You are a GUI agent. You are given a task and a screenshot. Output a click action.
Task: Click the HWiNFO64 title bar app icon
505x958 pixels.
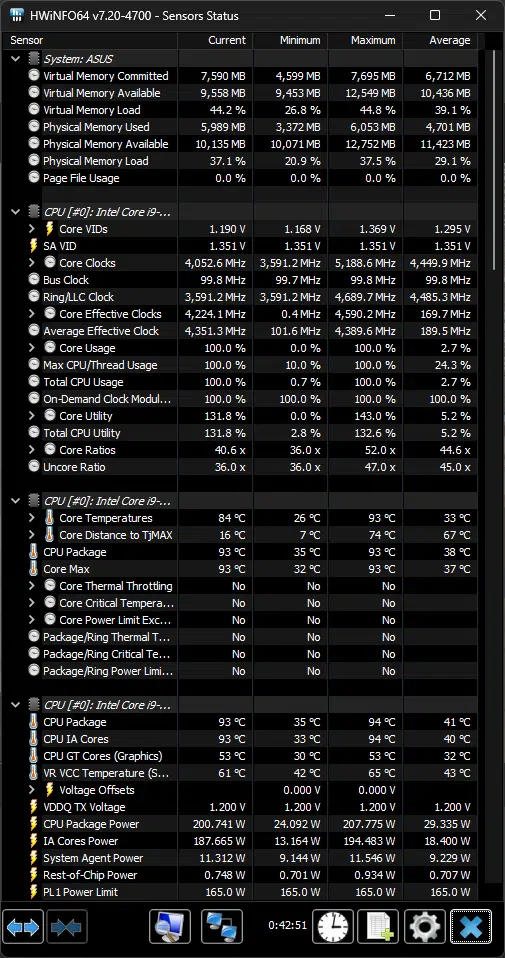click(x=18, y=15)
